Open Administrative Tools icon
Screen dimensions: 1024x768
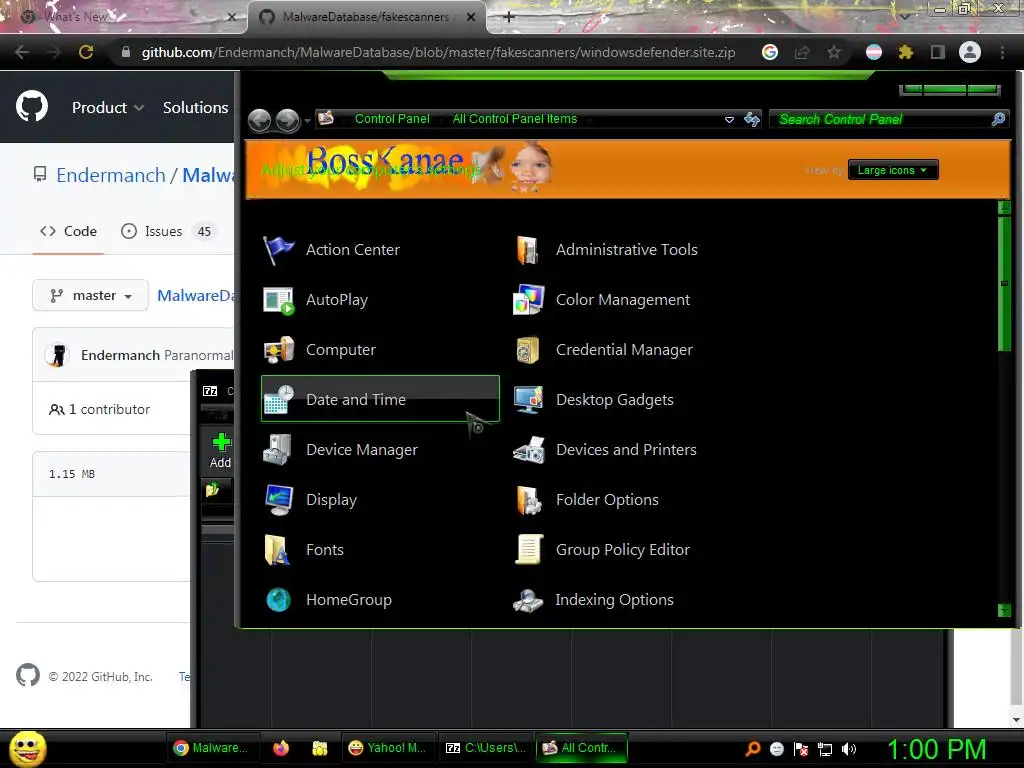528,250
